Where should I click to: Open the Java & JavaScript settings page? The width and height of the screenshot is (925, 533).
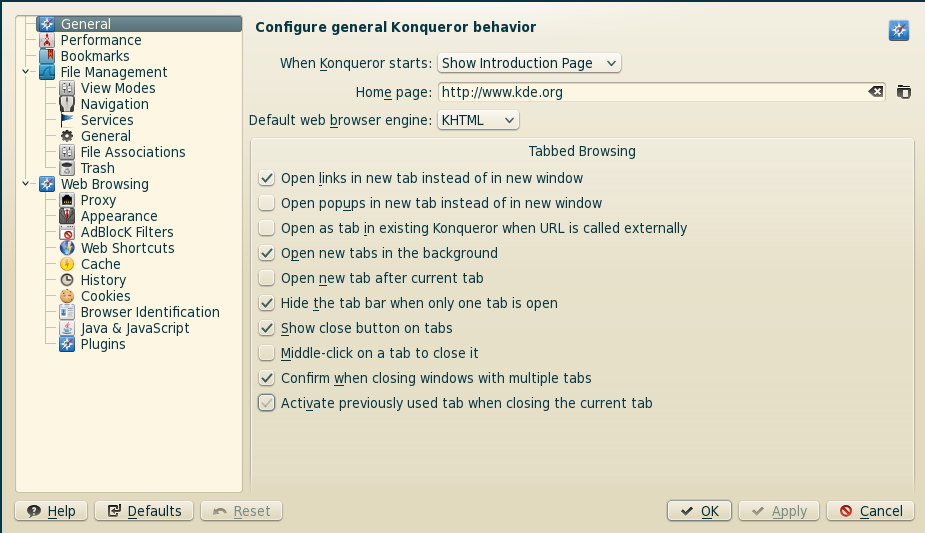135,328
